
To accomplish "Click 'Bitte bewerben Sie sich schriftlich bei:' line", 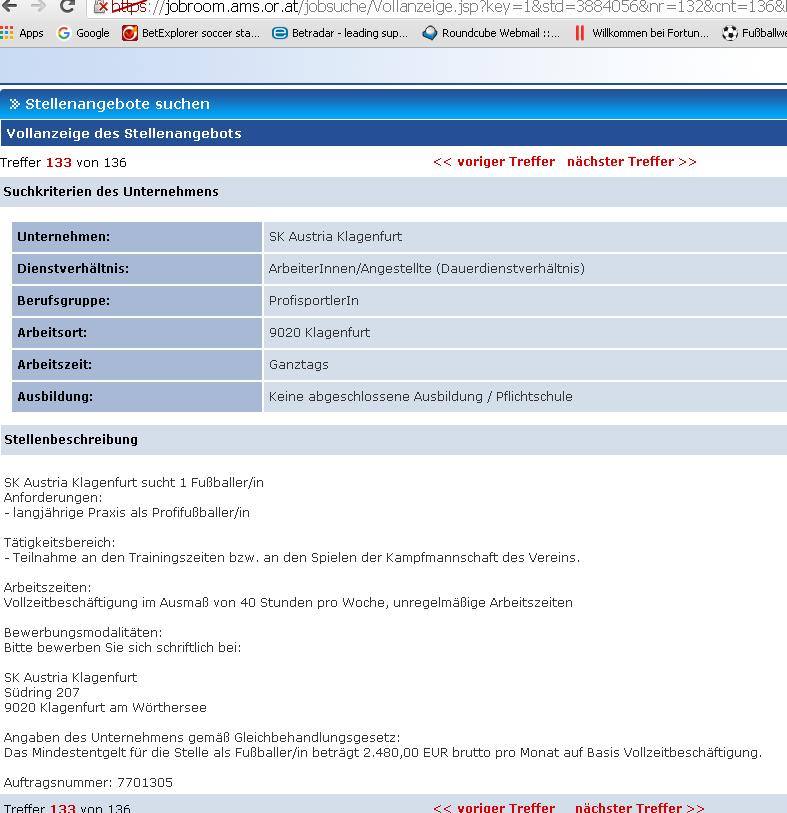I will 122,648.
